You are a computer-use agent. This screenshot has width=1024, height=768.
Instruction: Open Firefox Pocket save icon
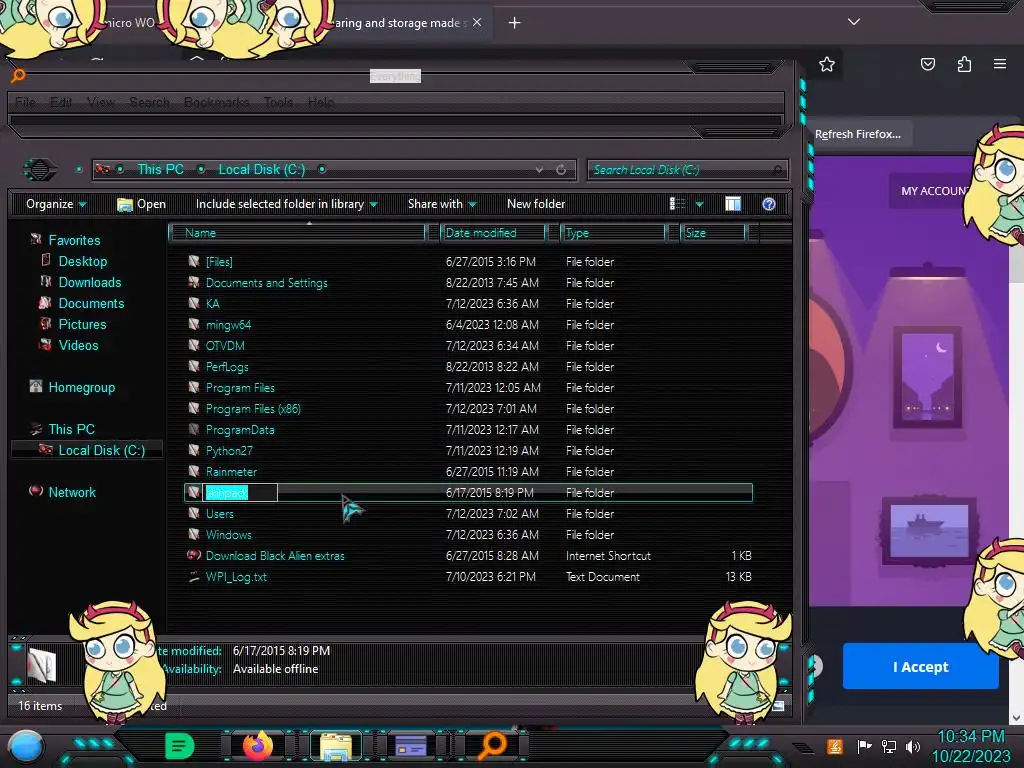[928, 64]
